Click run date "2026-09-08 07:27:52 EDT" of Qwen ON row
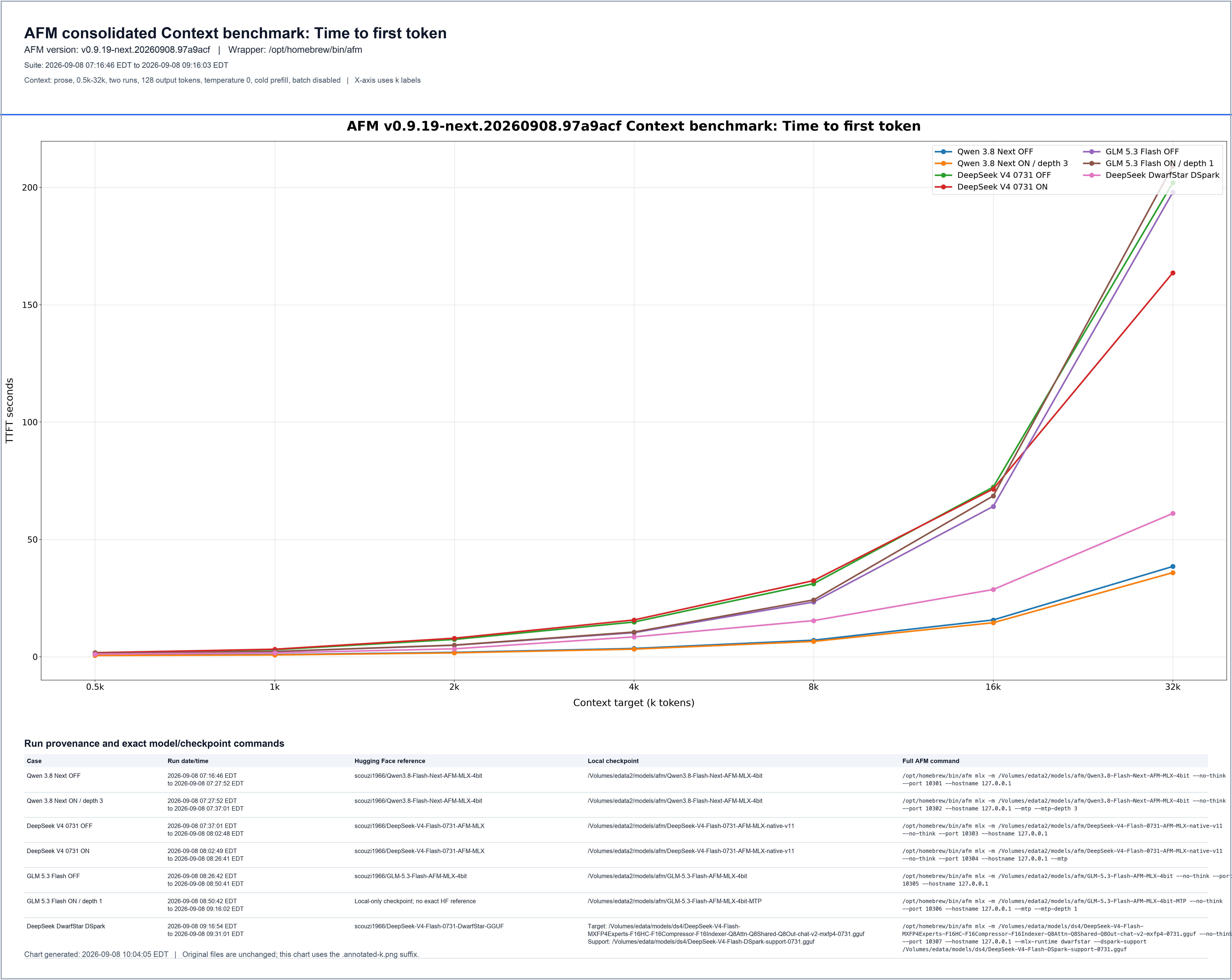The image size is (1232, 980). point(202,801)
